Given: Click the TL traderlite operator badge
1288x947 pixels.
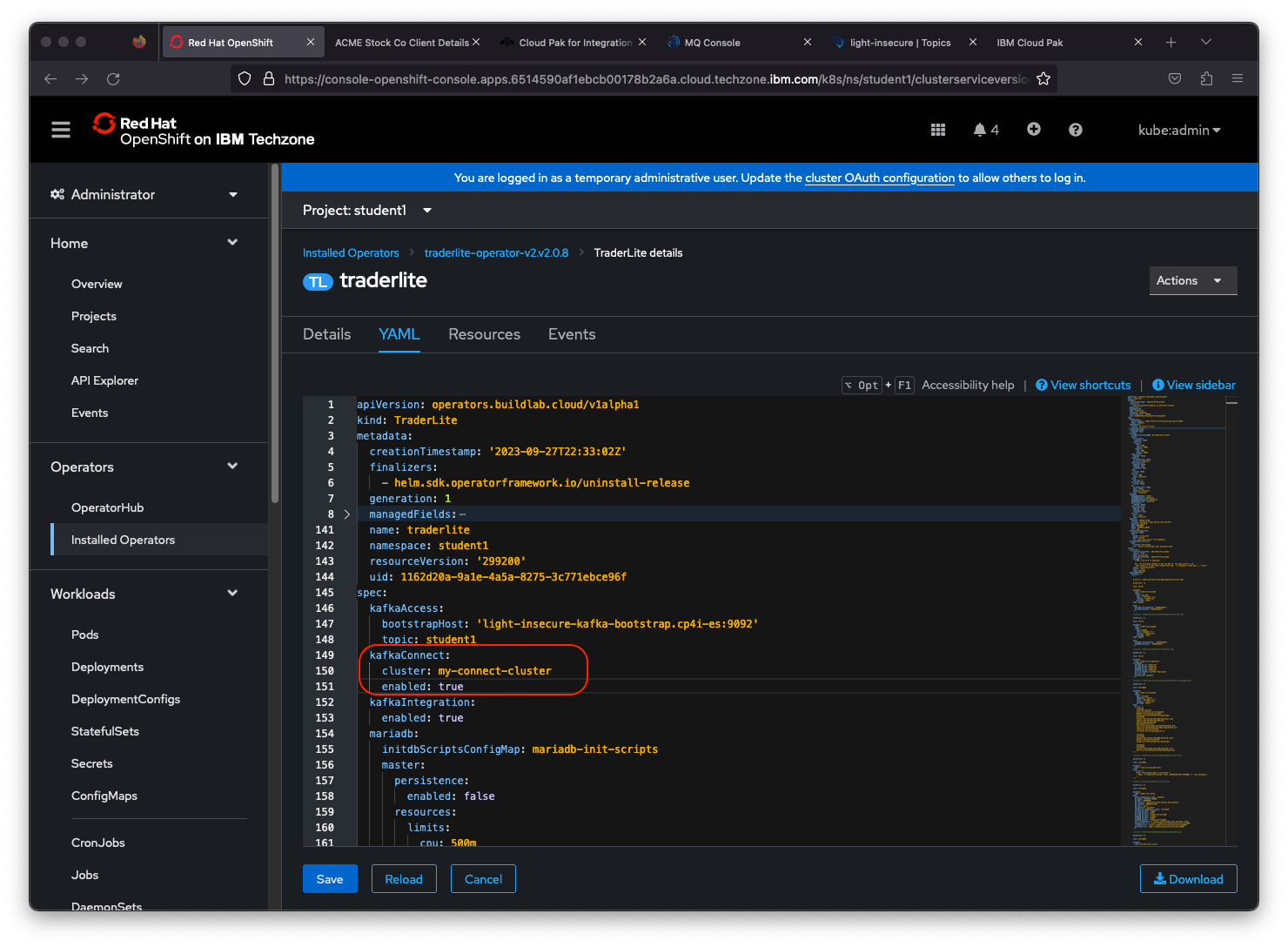Looking at the screenshot, I should (x=318, y=281).
